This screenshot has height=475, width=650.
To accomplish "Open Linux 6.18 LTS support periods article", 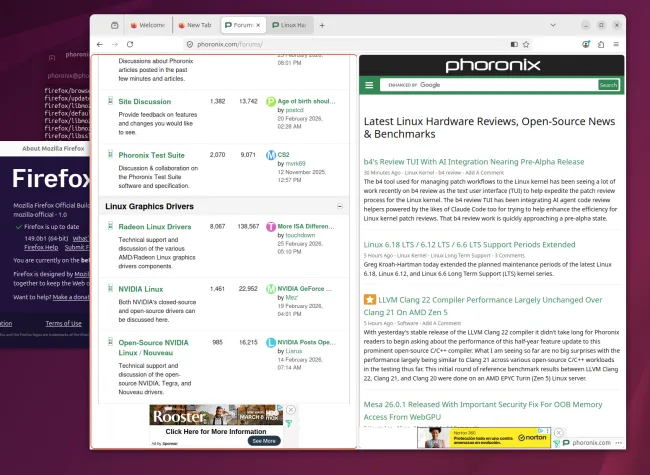I will (469, 245).
